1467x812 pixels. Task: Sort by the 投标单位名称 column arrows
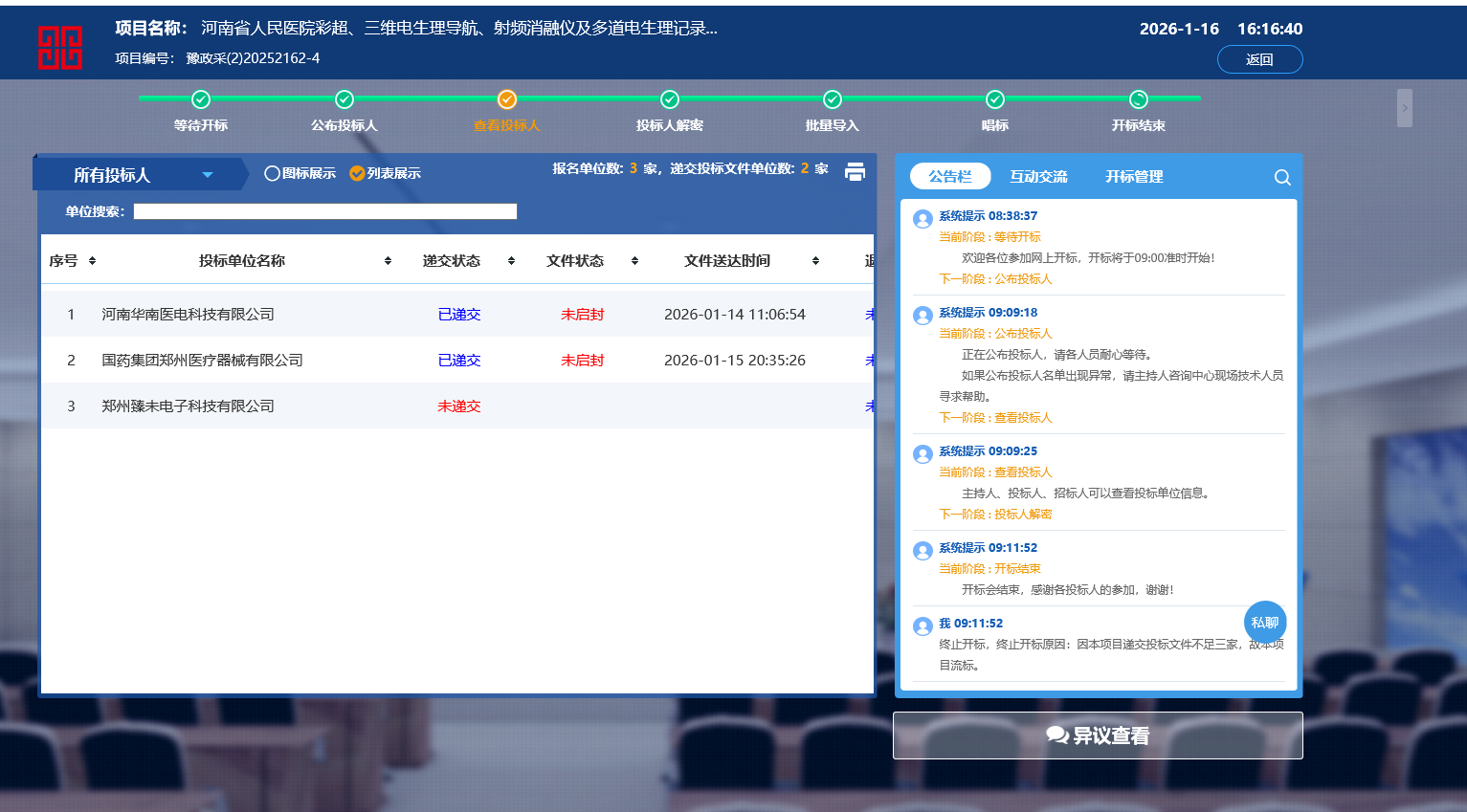388,261
